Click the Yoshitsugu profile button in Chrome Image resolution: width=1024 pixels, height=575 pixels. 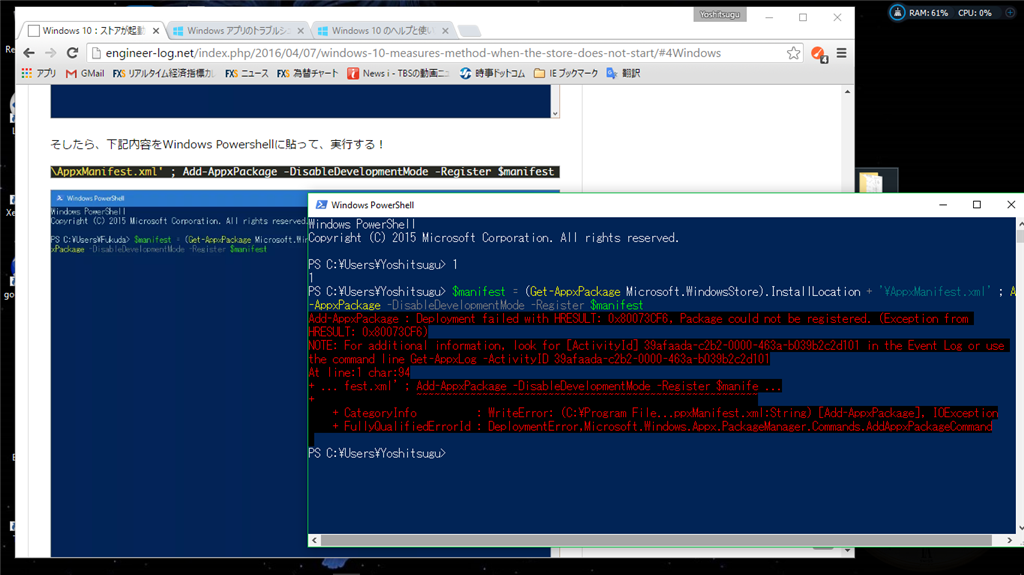click(720, 14)
